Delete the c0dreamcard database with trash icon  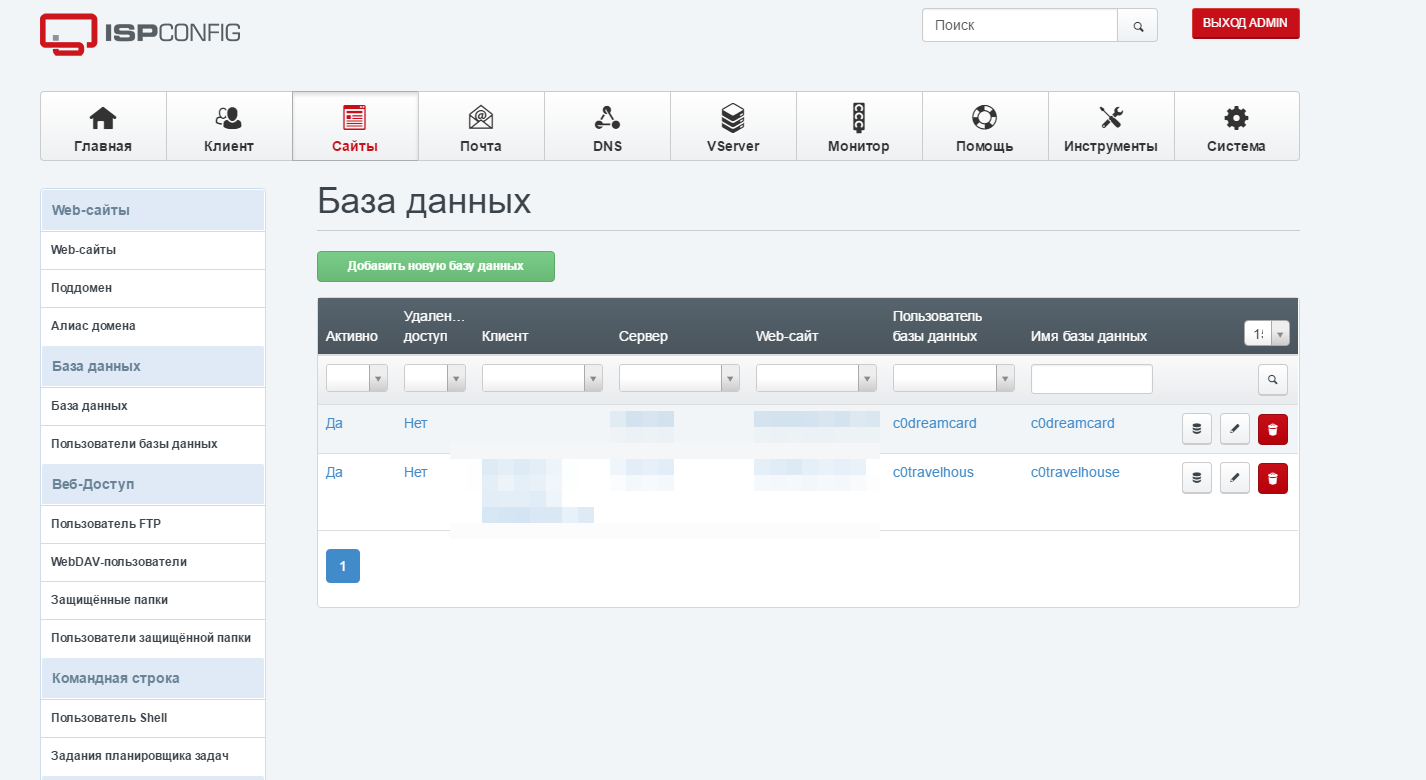pyautogui.click(x=1273, y=429)
